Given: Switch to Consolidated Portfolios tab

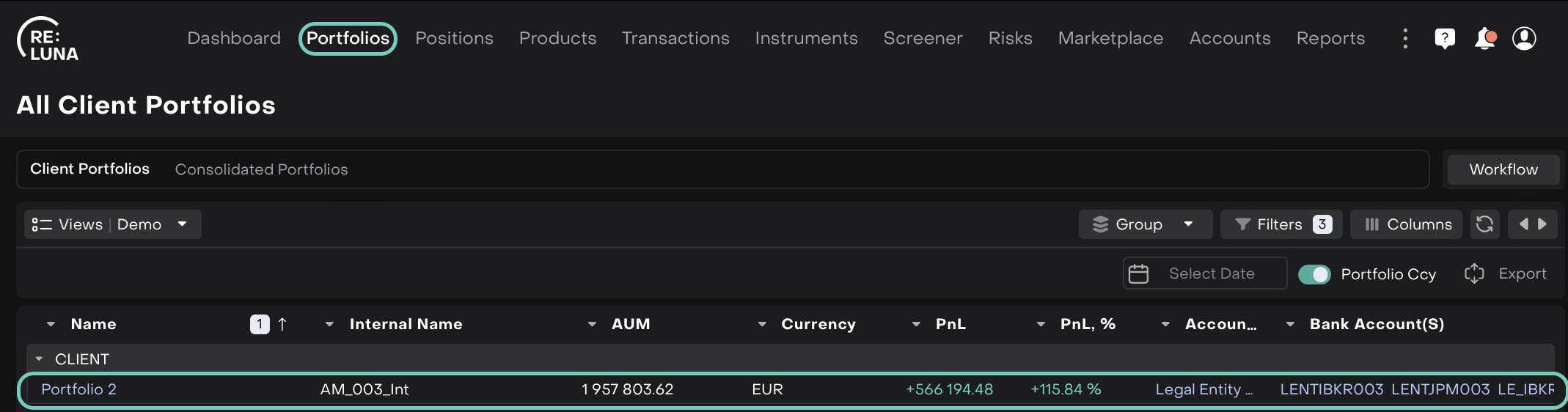Looking at the screenshot, I should 261,169.
